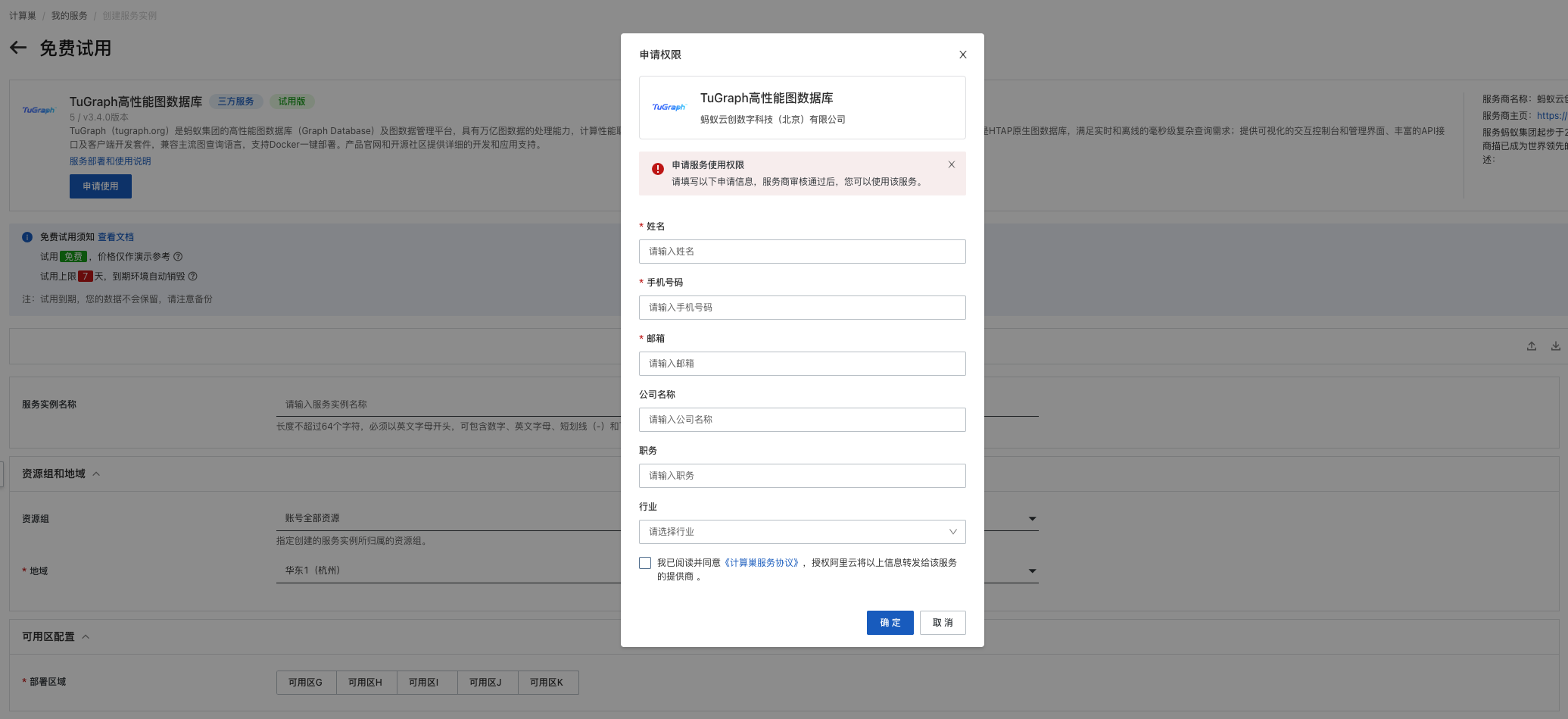The width and height of the screenshot is (1568, 719).
Task: Open the 资源组 dropdown arrow
Action: tap(1032, 519)
